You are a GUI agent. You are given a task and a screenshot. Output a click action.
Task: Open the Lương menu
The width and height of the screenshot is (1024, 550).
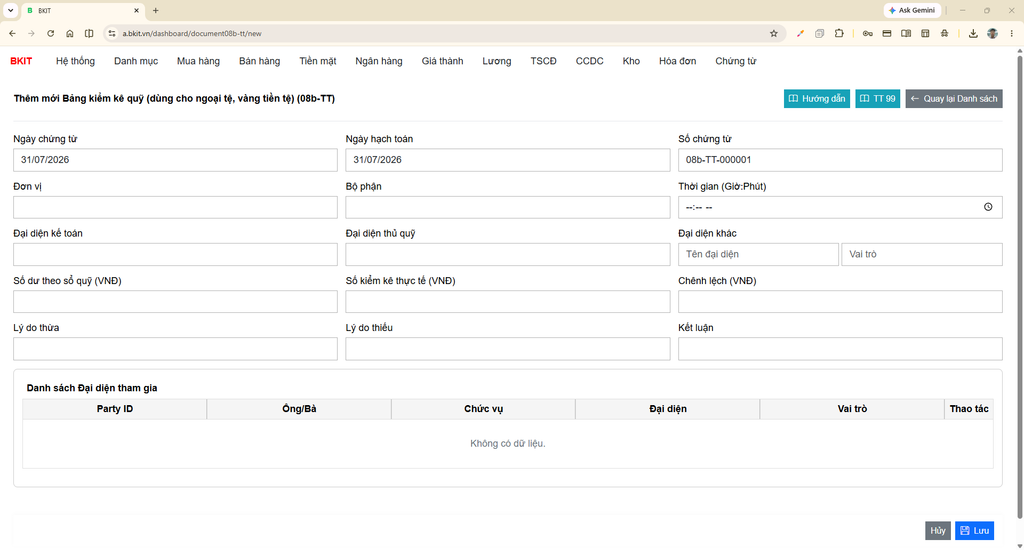coord(497,61)
